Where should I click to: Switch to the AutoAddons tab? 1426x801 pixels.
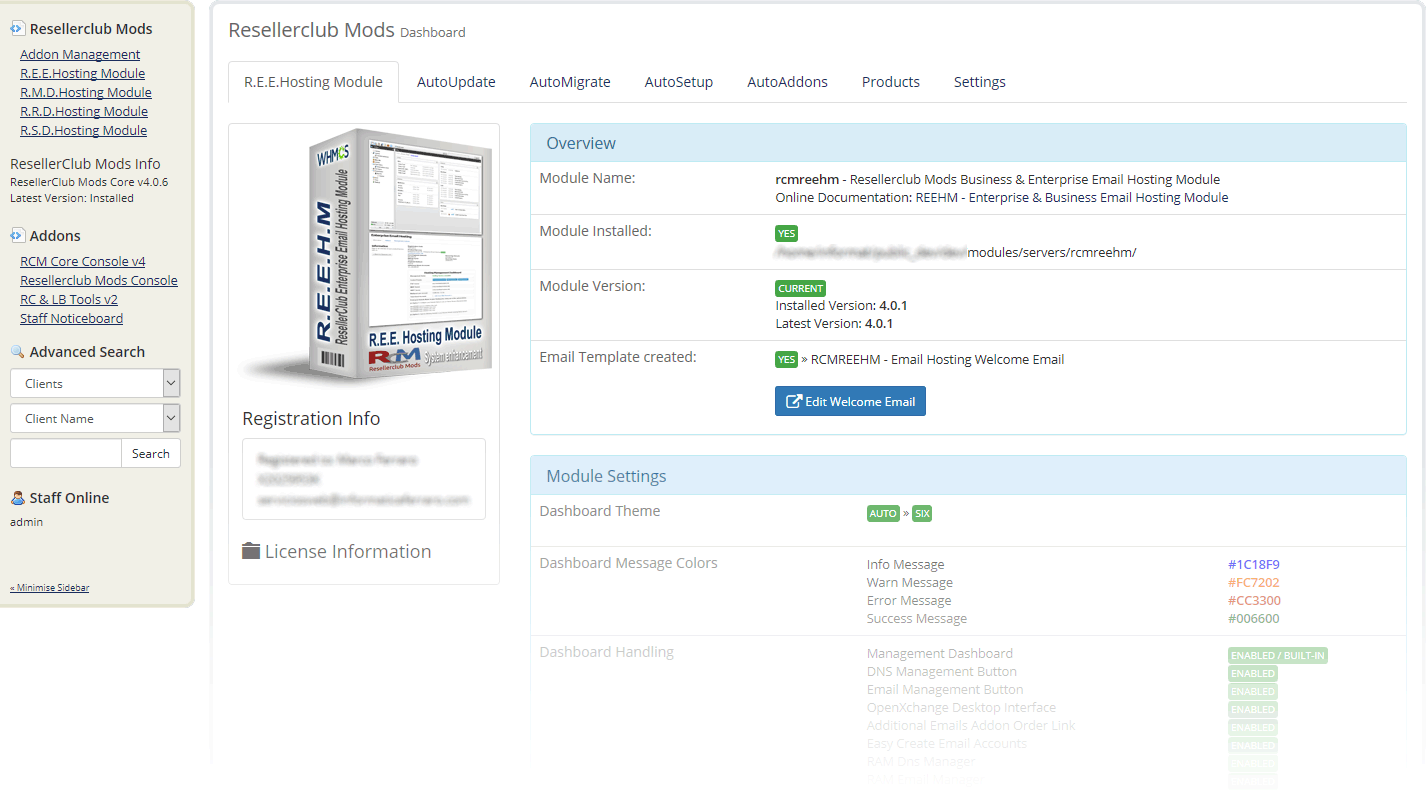pos(788,82)
